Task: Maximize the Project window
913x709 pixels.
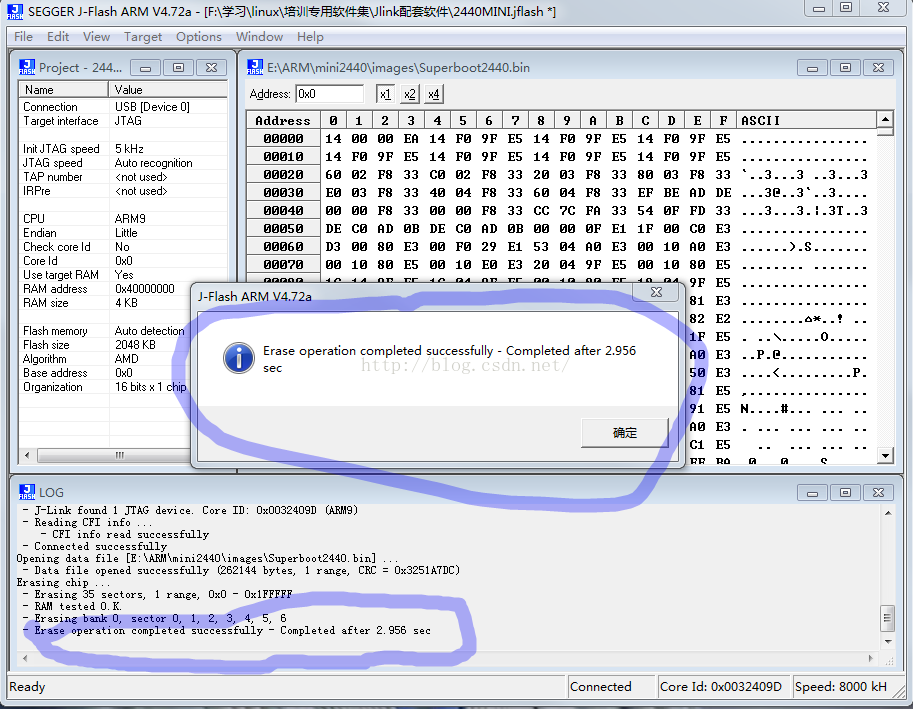Action: pos(178,68)
